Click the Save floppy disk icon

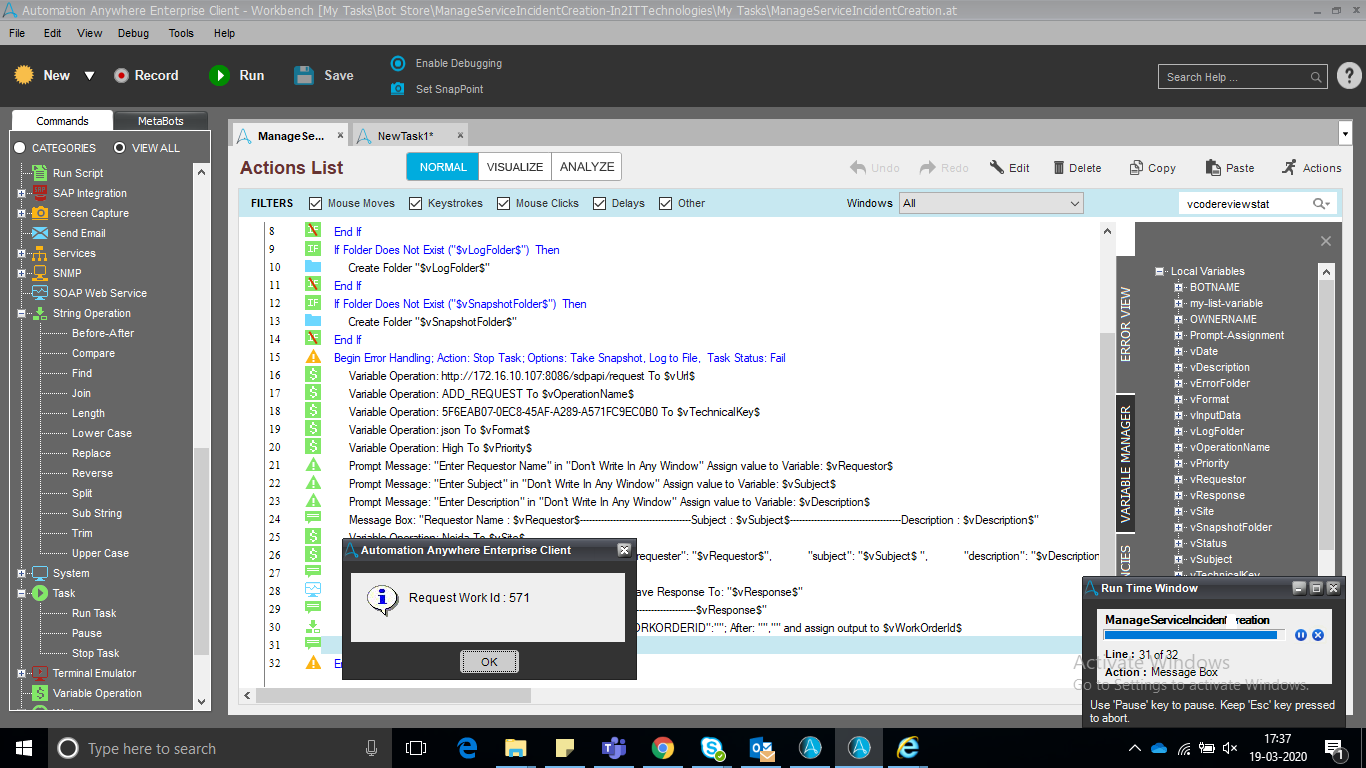click(x=305, y=75)
